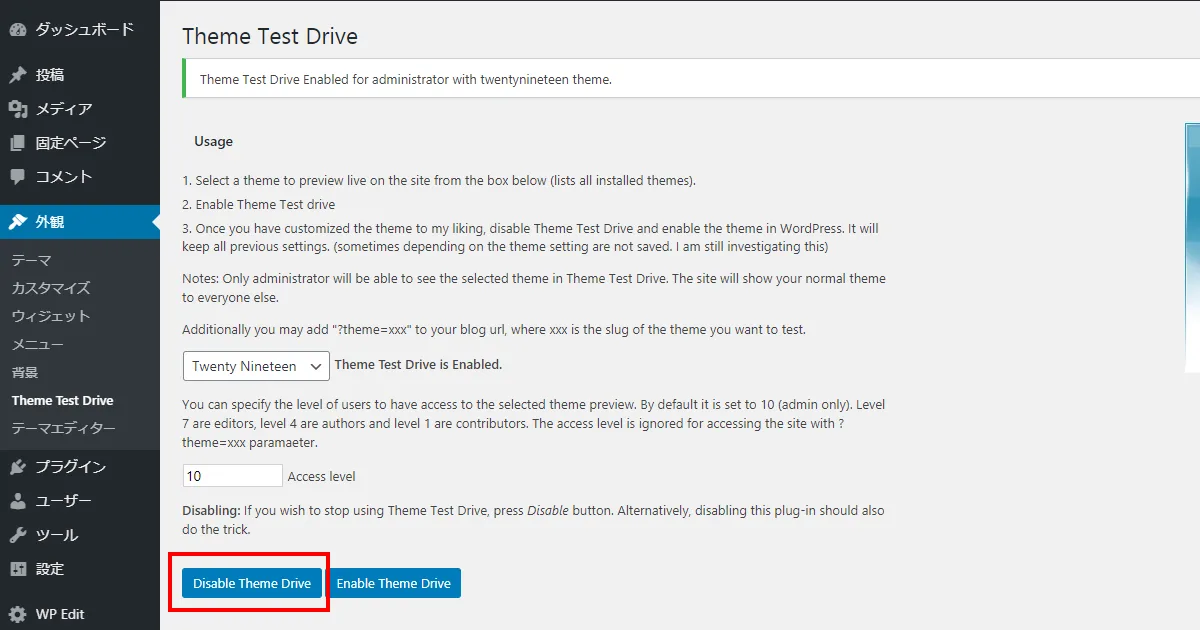Click the 'Enable Theme Test drive' instruction line

click(x=258, y=205)
